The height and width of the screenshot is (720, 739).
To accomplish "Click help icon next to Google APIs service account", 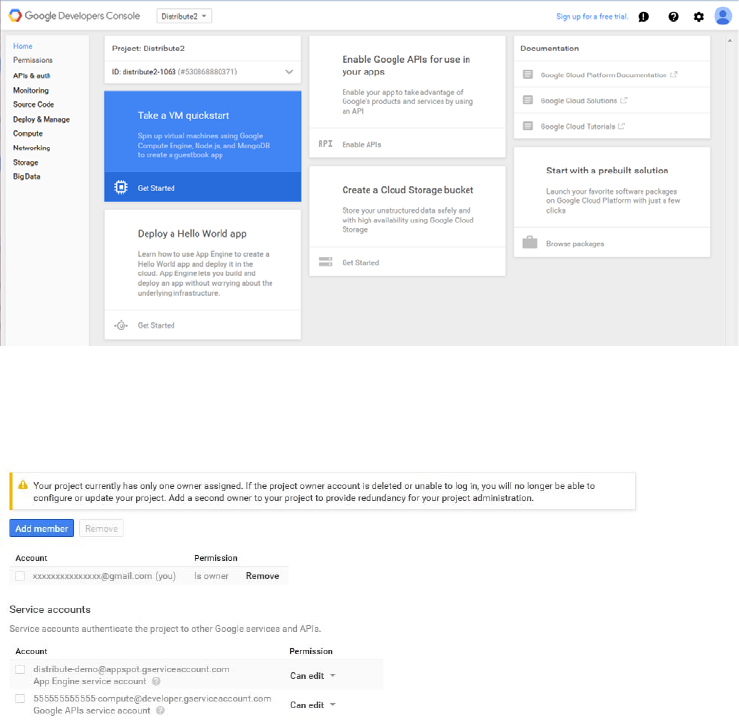I will pyautogui.click(x=160, y=711).
